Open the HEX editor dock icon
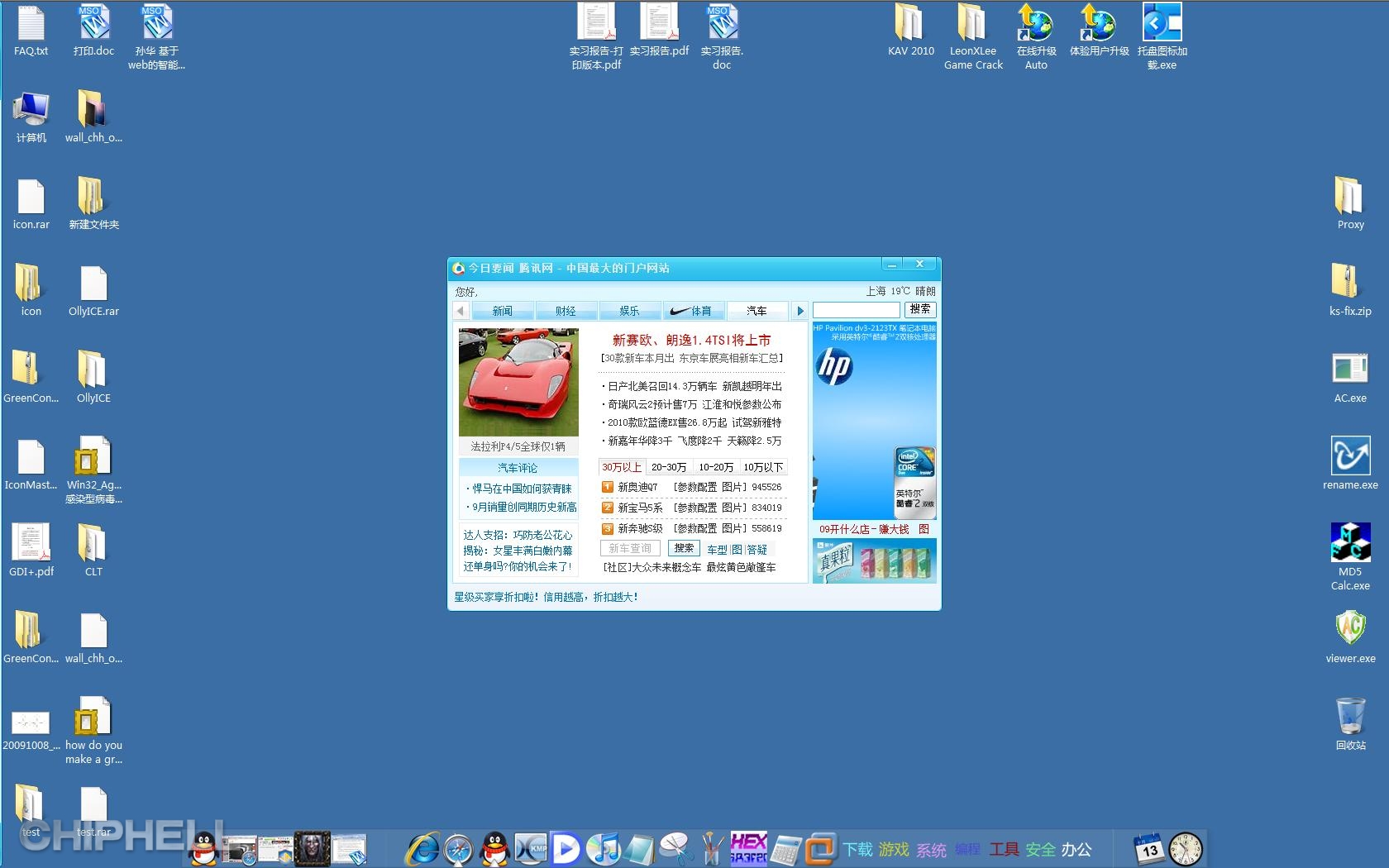The width and height of the screenshot is (1389, 868). pyautogui.click(x=749, y=849)
